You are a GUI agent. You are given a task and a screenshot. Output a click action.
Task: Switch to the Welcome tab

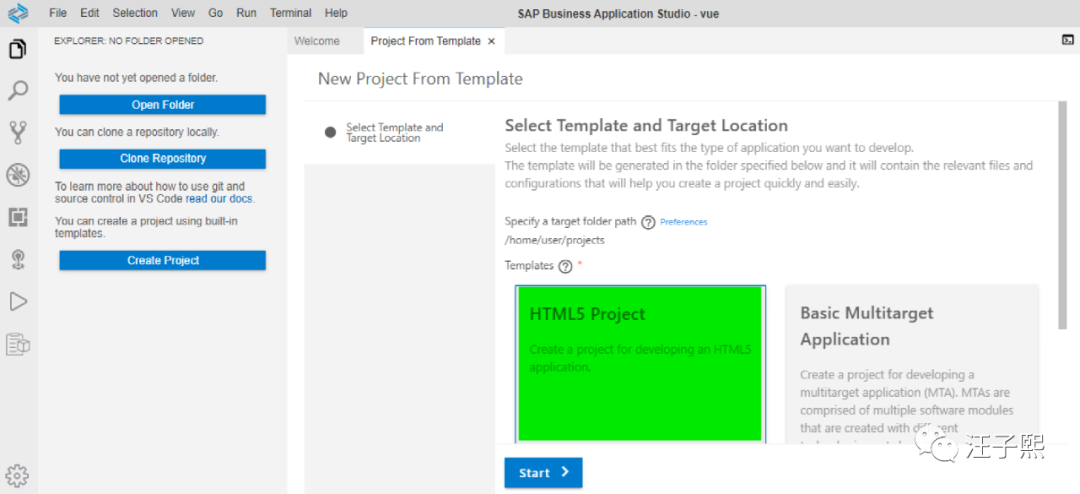[316, 41]
